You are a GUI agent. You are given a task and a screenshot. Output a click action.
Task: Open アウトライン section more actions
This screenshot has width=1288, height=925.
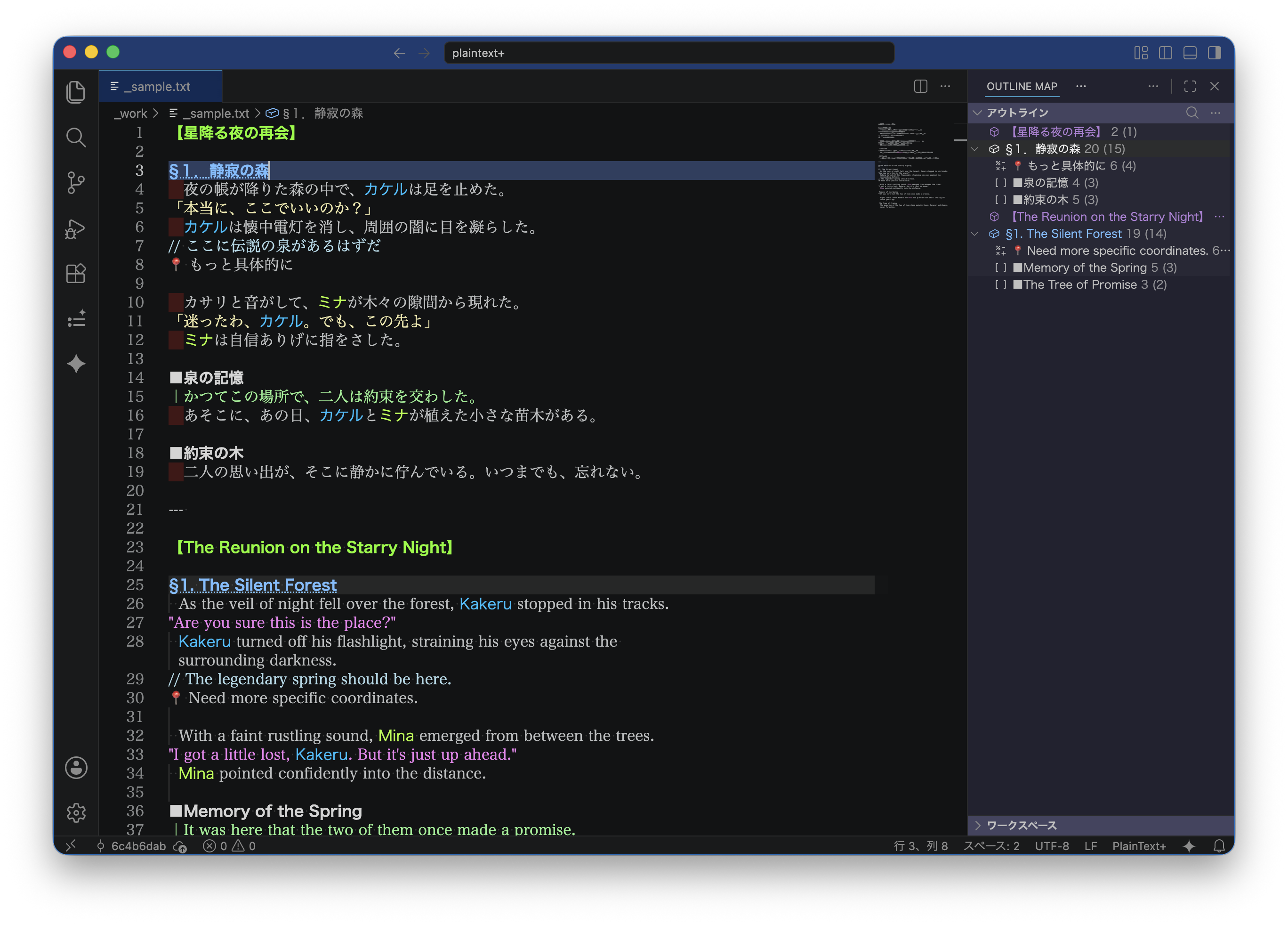pos(1216,113)
